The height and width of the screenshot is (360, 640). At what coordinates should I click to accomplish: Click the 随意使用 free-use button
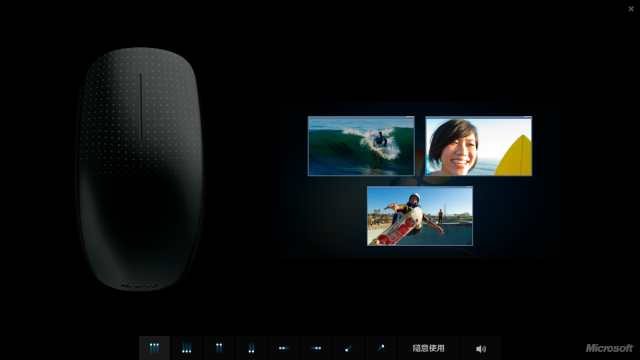(429, 348)
